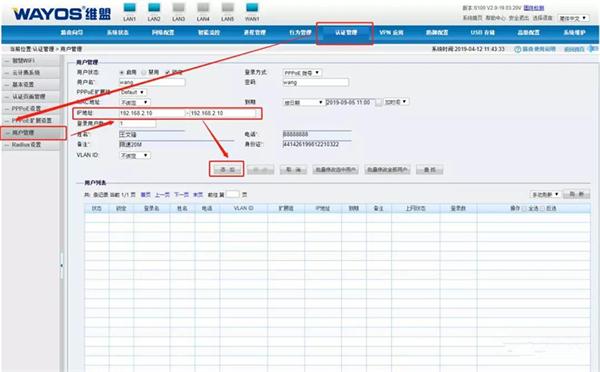Open the 系统维护 menu tab
600x372 pixels.
coord(574,33)
